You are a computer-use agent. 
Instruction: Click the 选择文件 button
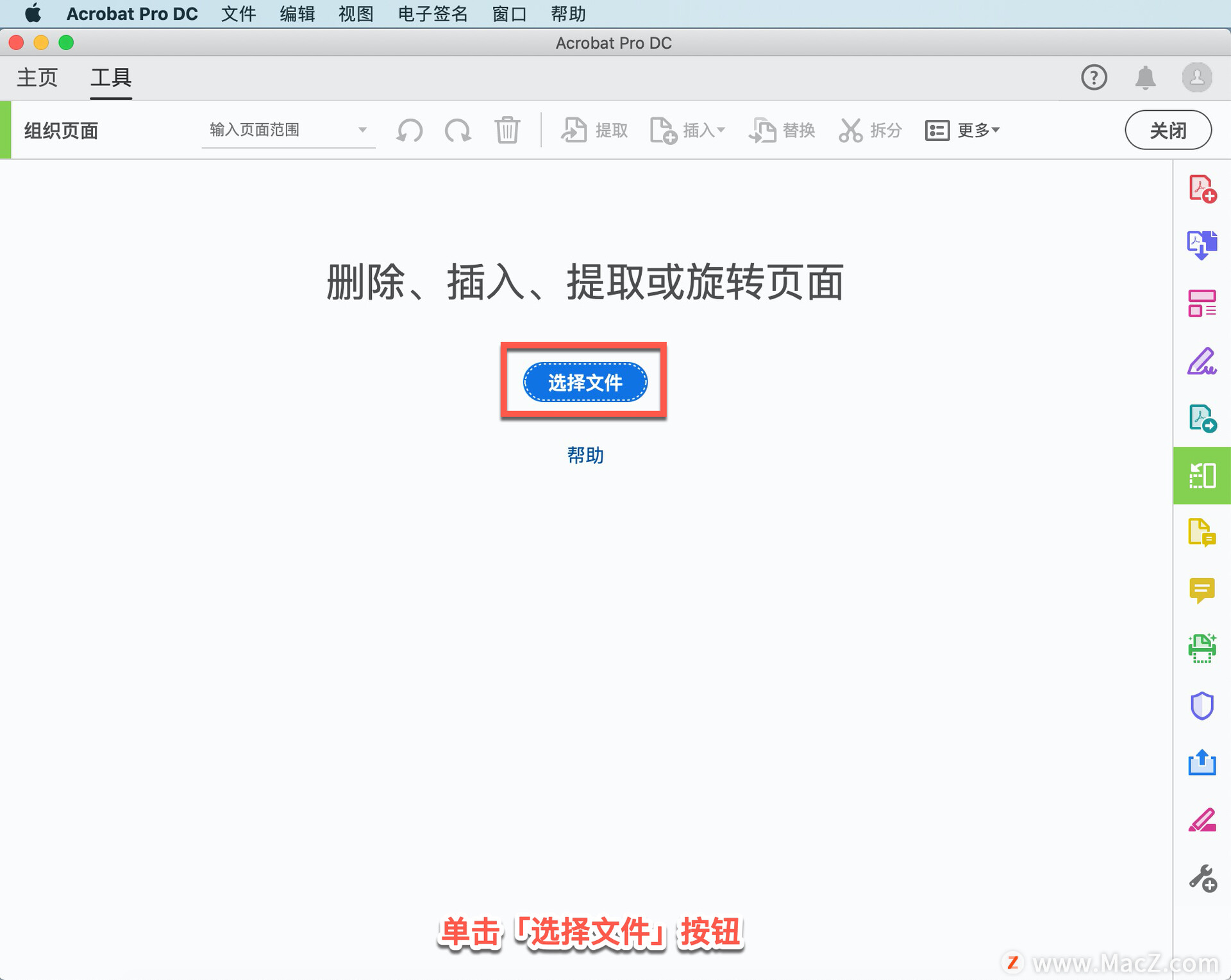pos(585,383)
